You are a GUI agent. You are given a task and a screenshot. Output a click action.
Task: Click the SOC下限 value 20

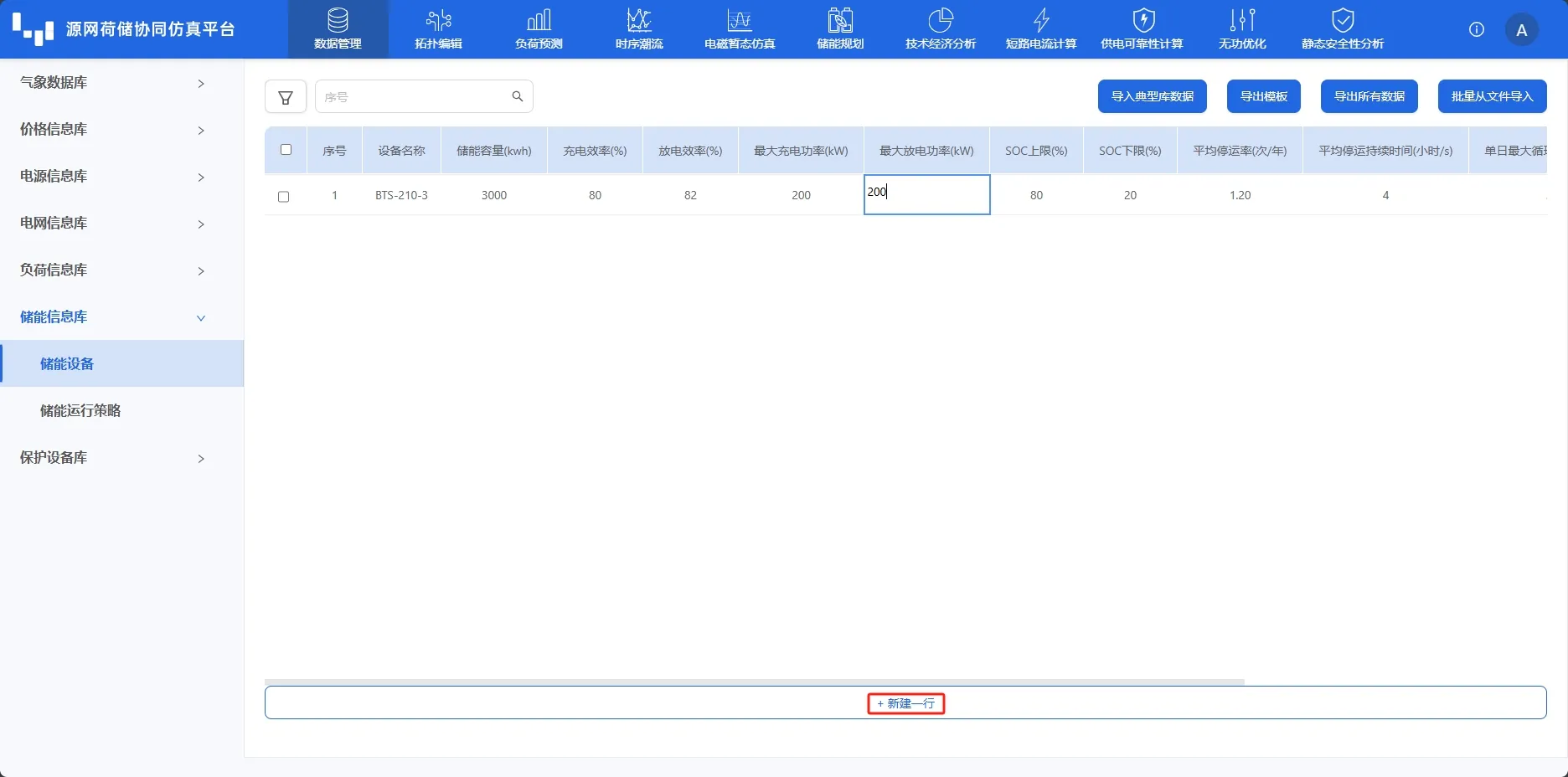1130,195
